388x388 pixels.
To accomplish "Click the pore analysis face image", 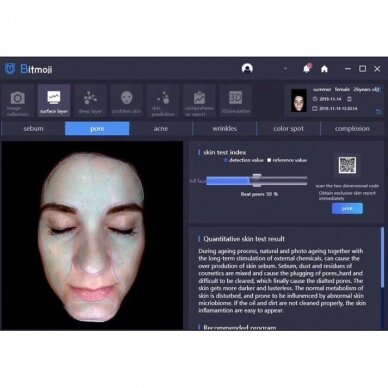I will 92,236.
